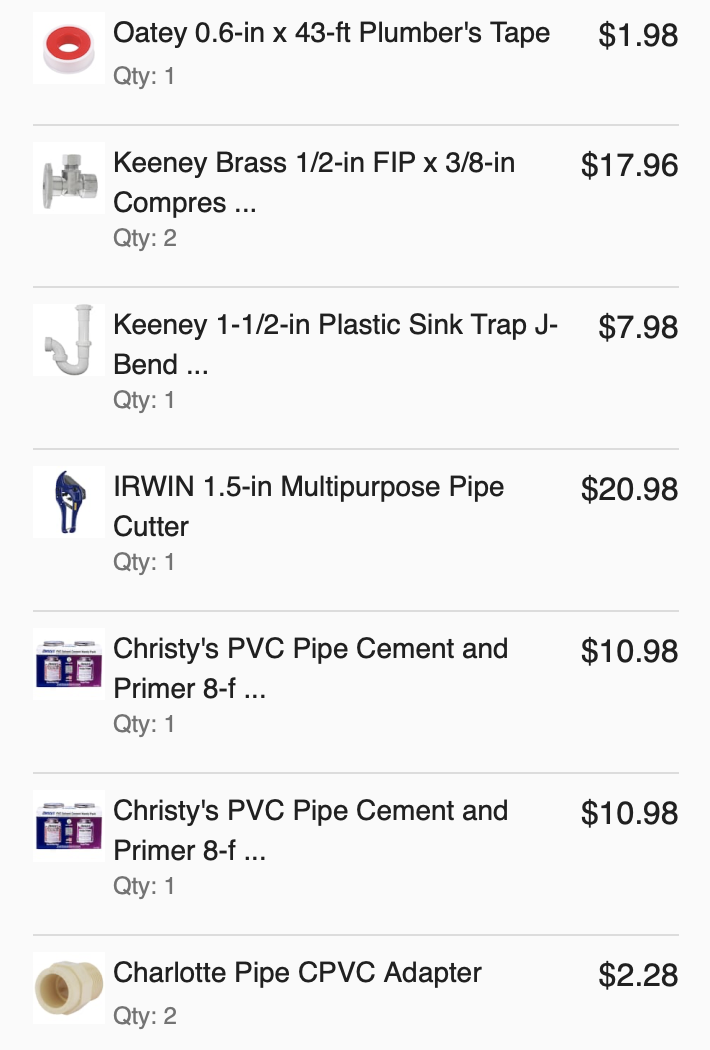710x1050 pixels.
Task: Open Oatey Plumber's Tape item title
Action: point(332,33)
